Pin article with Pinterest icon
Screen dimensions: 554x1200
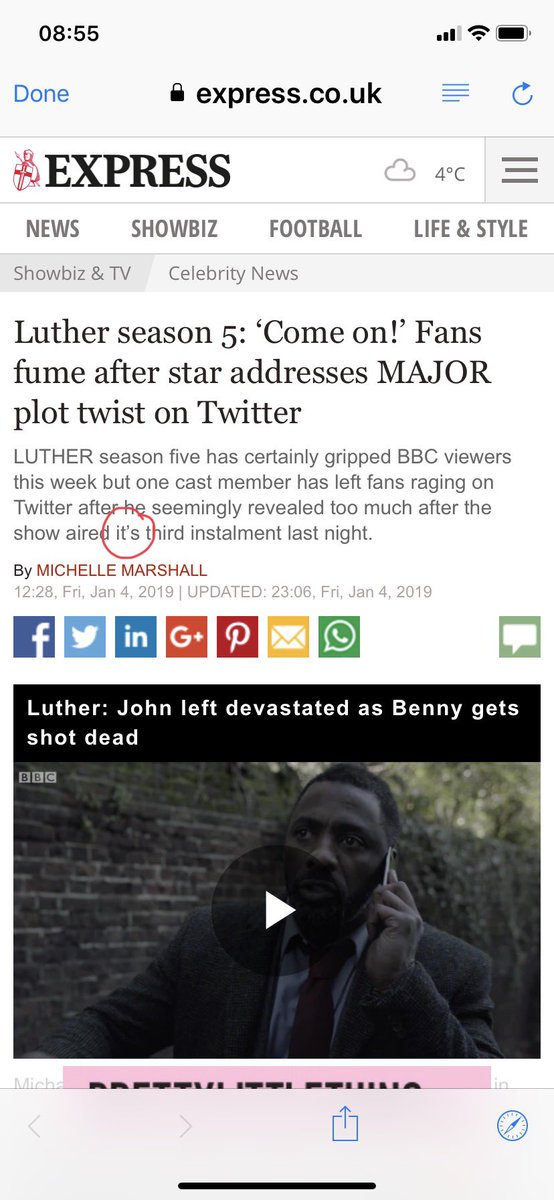(238, 637)
